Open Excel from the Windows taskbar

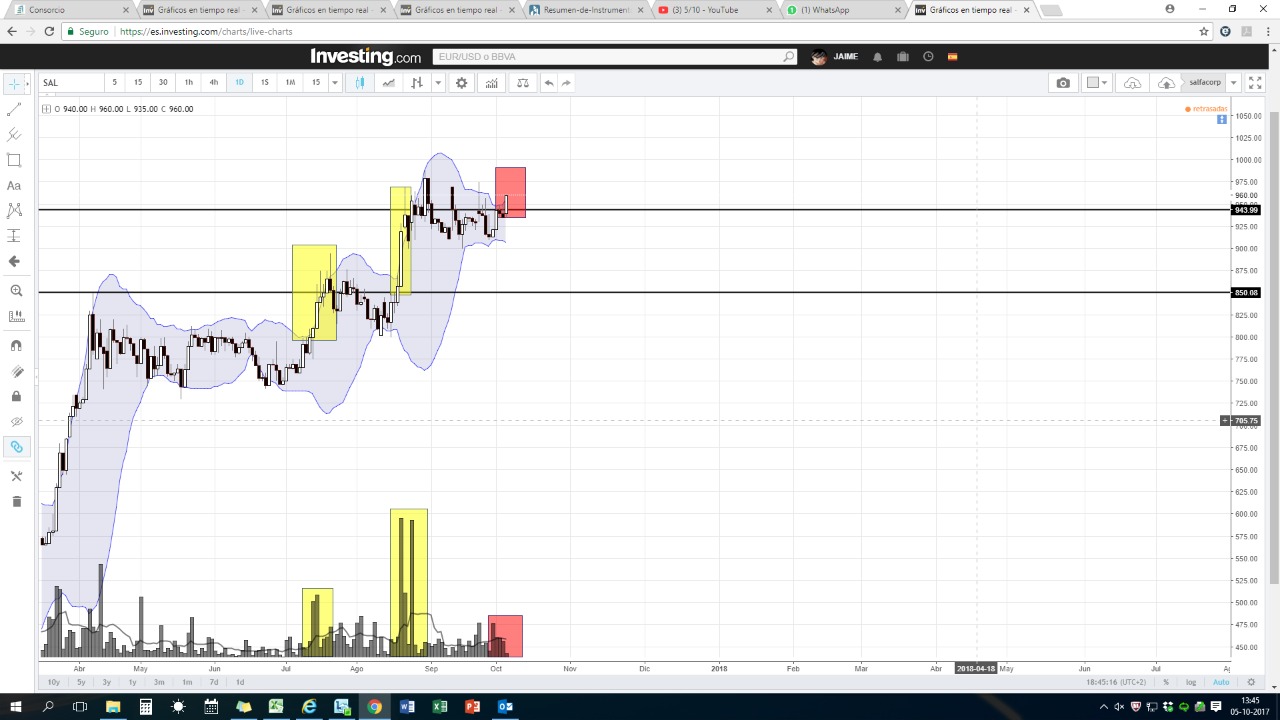439,707
